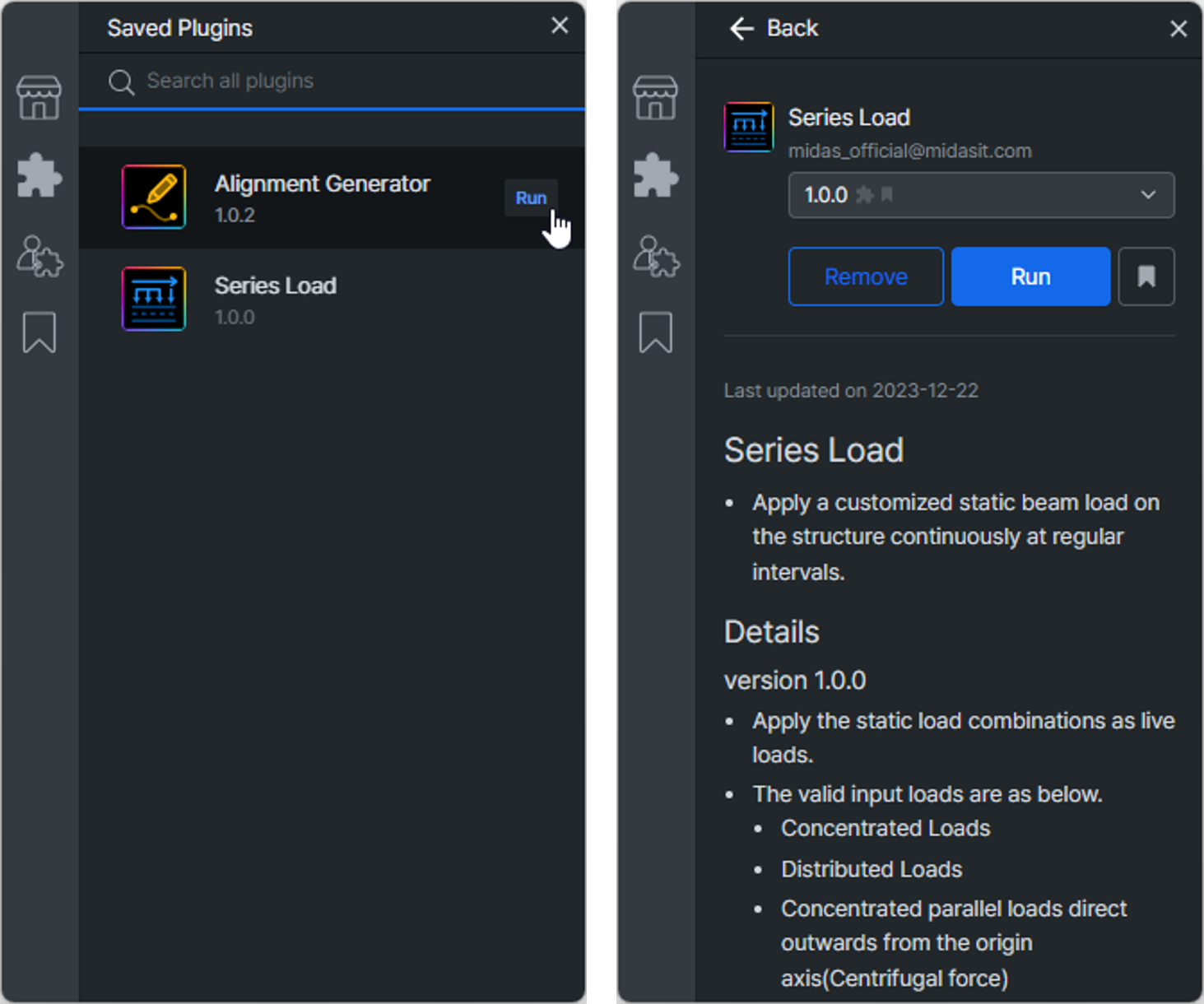Focus the Search all plugins field

[x=332, y=81]
